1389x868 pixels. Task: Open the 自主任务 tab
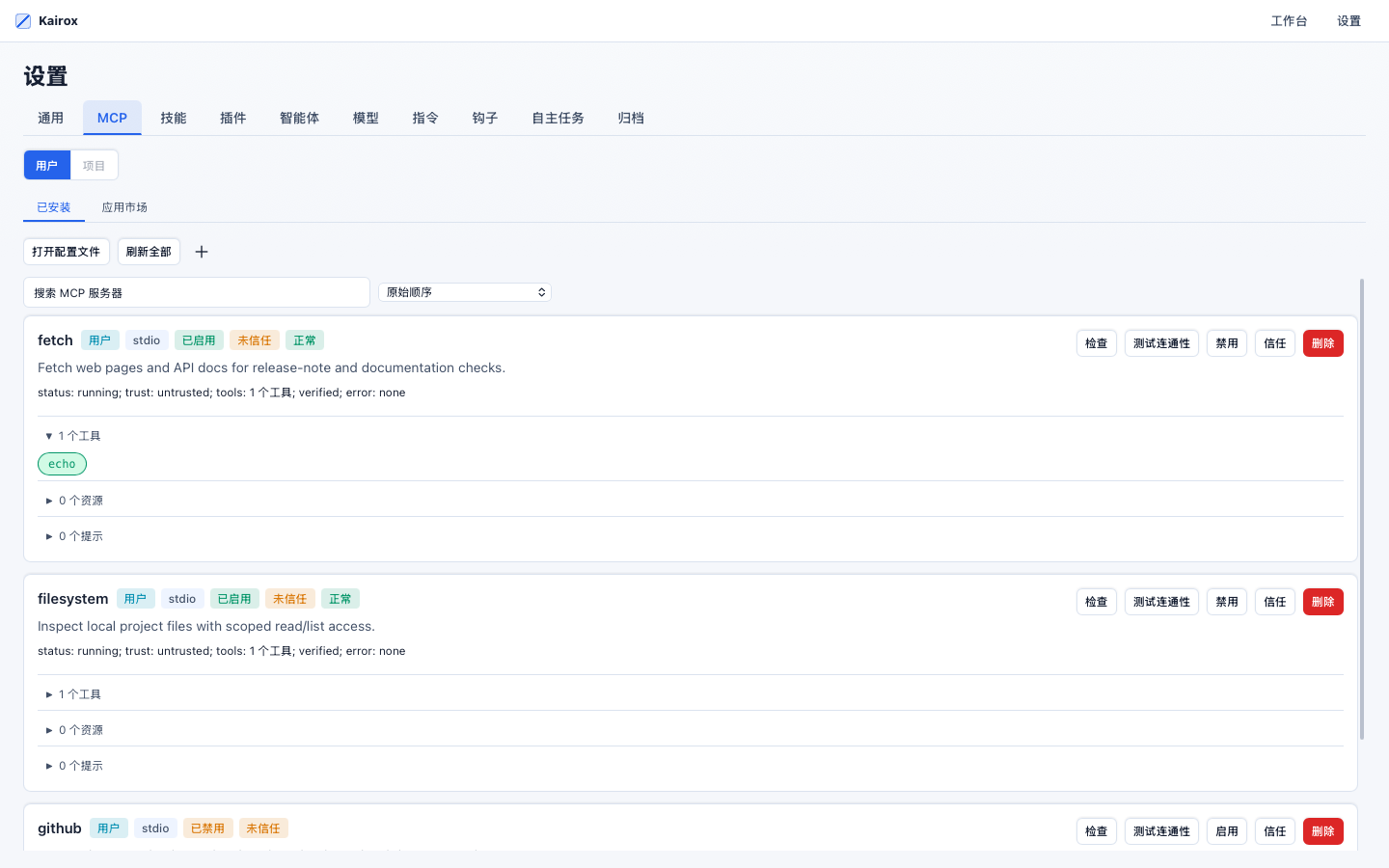coord(558,118)
